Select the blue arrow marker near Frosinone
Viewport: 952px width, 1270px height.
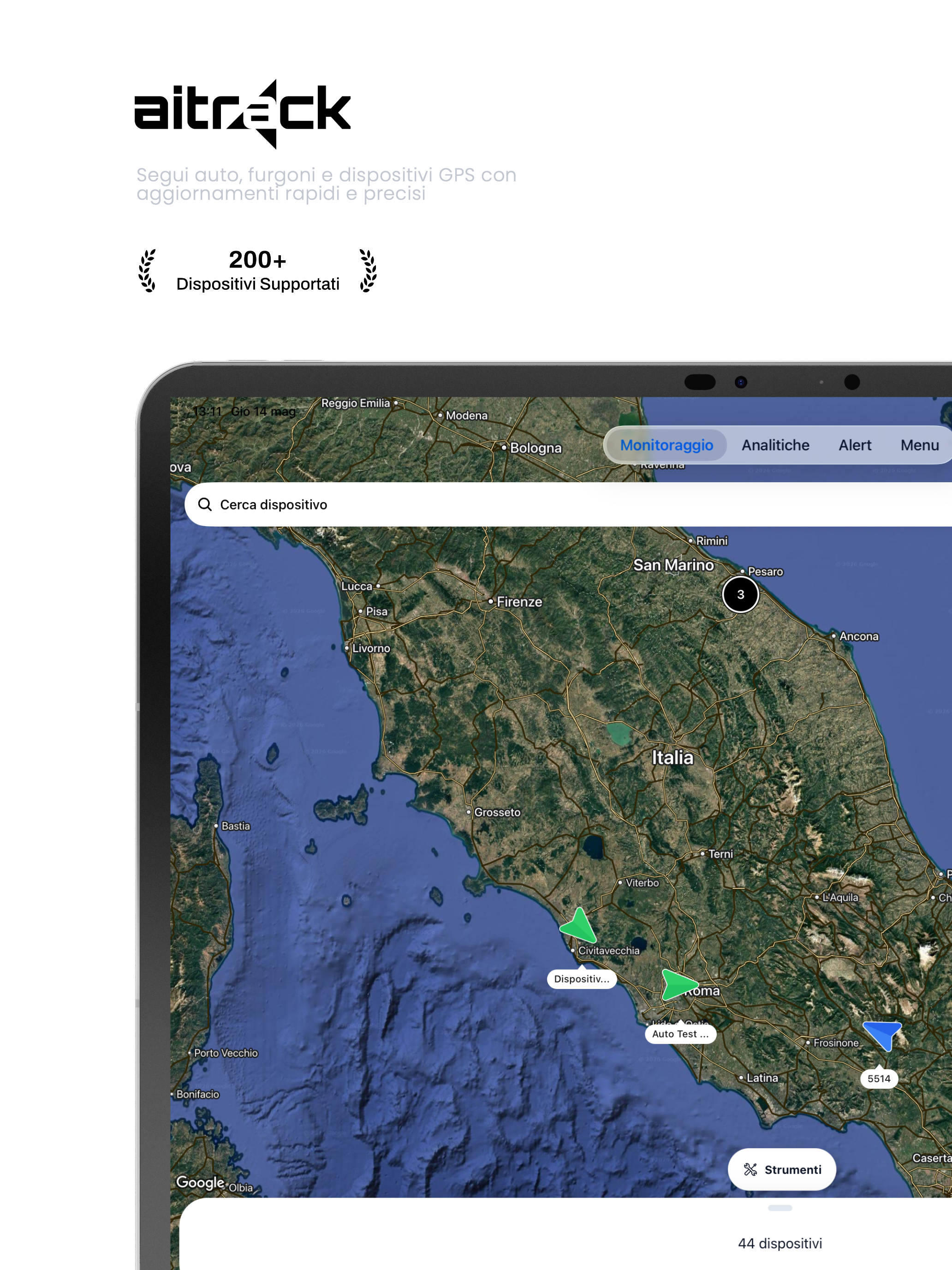[x=884, y=1035]
